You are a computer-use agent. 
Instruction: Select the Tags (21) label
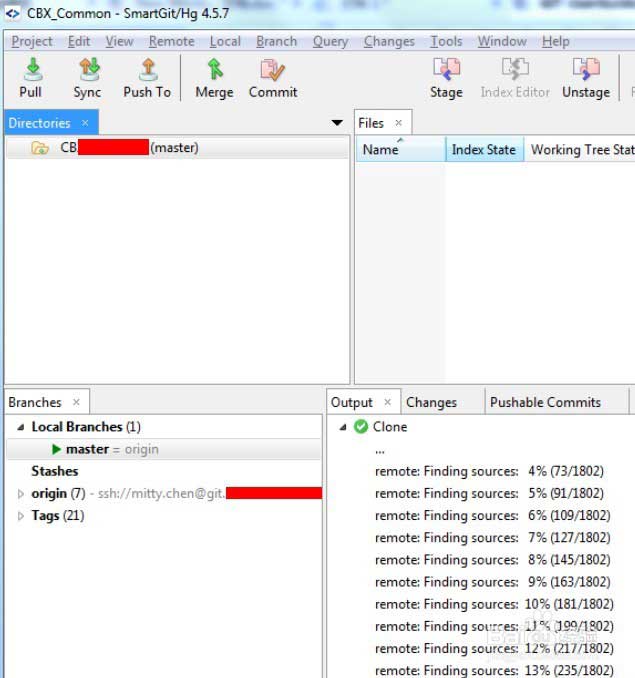point(57,516)
